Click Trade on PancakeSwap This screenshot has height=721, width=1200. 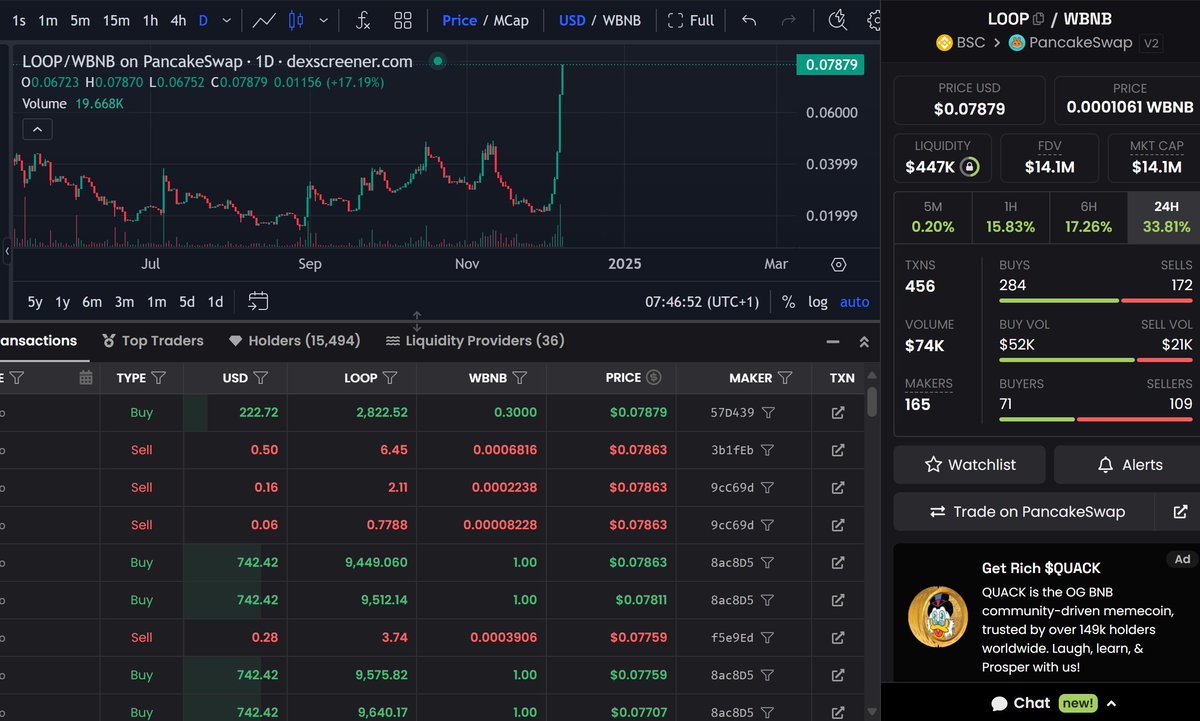tap(1026, 512)
